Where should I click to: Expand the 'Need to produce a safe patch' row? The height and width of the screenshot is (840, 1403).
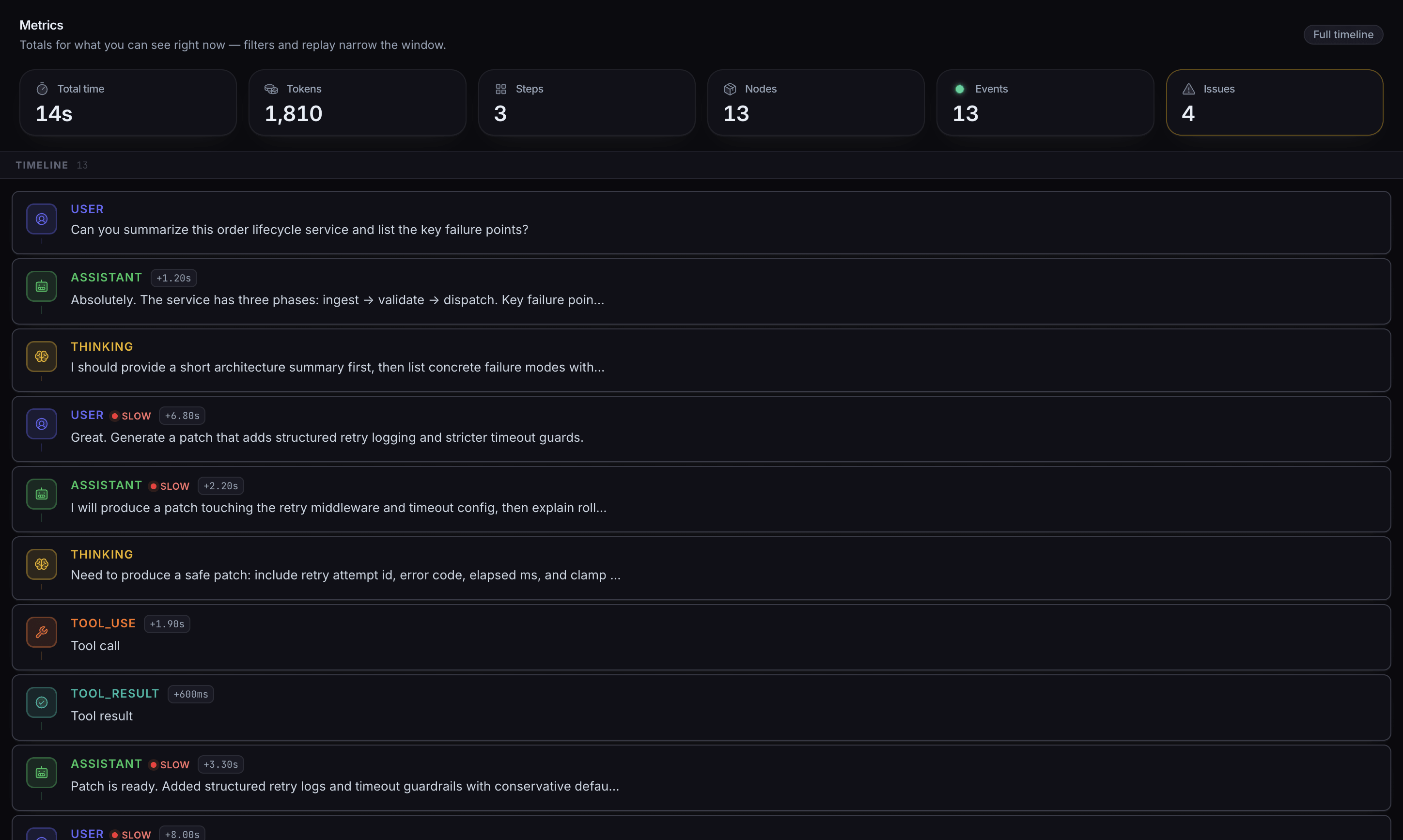click(345, 575)
